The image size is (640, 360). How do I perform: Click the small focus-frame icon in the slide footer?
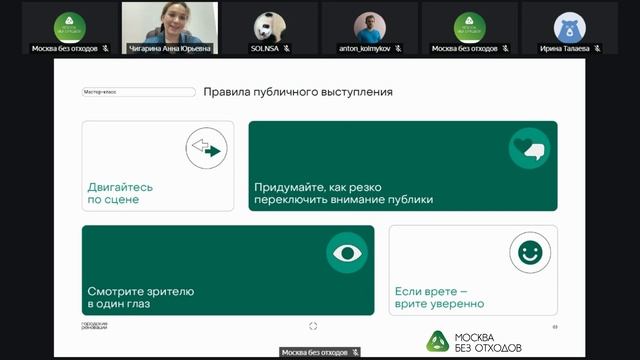[313, 326]
